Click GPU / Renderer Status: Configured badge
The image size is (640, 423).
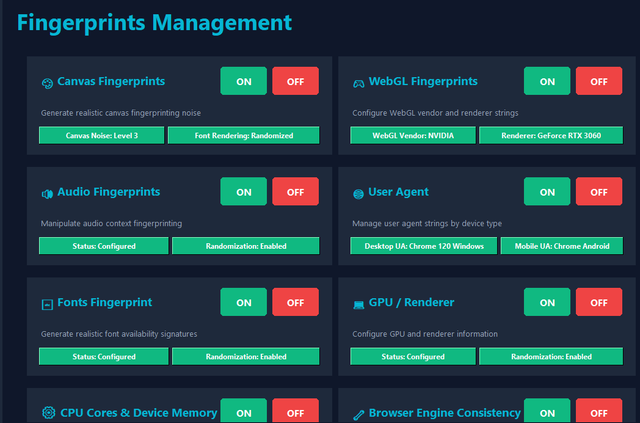pyautogui.click(x=413, y=356)
